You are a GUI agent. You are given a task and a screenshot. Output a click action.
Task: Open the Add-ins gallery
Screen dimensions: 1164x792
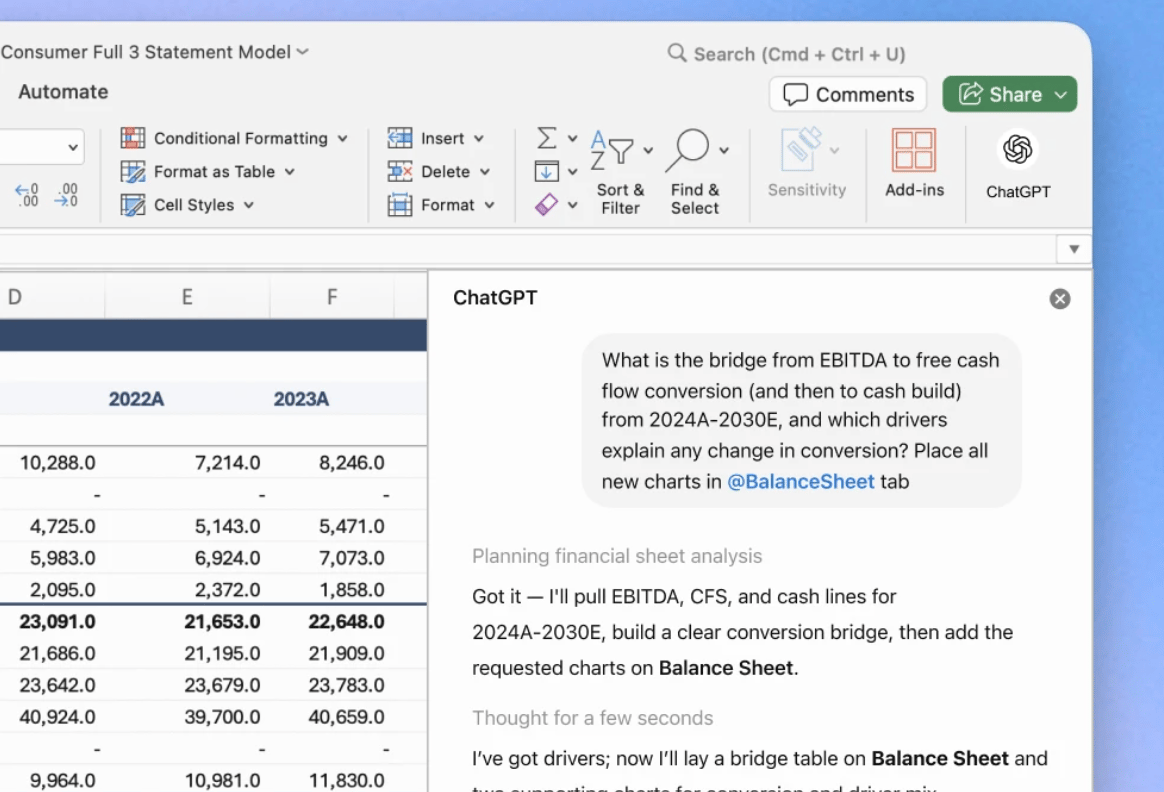pyautogui.click(x=913, y=163)
